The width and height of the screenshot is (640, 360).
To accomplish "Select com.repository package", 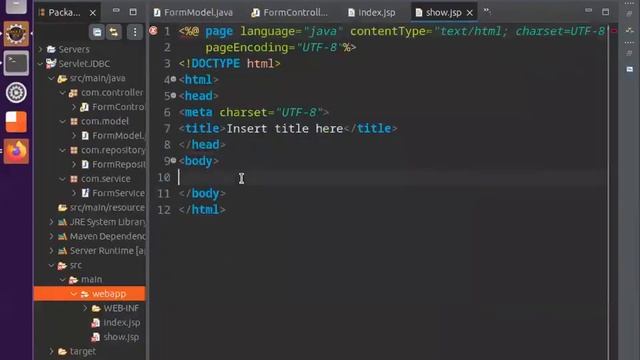I will (x=108, y=150).
